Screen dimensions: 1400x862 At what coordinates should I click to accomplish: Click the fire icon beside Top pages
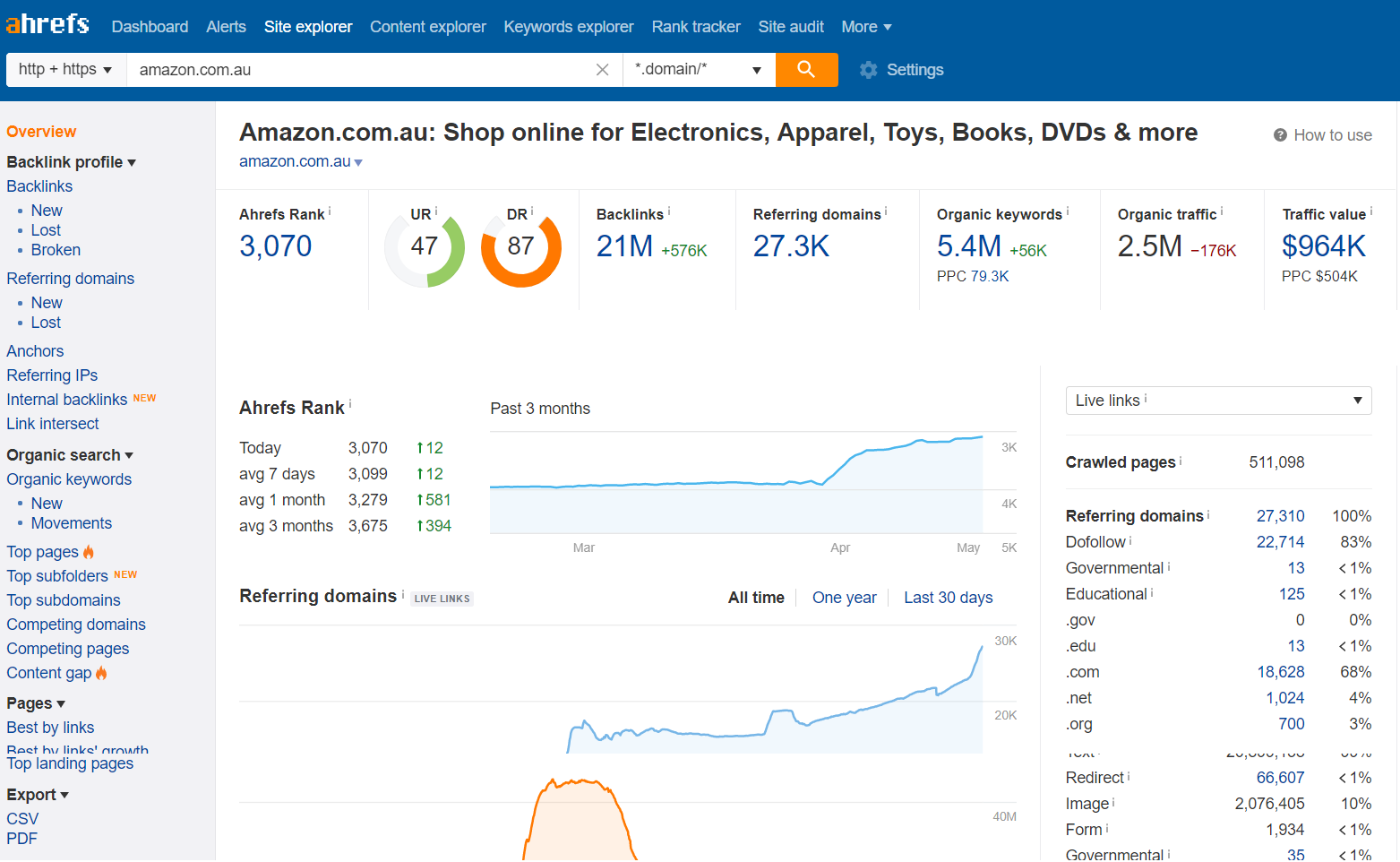pos(89,552)
